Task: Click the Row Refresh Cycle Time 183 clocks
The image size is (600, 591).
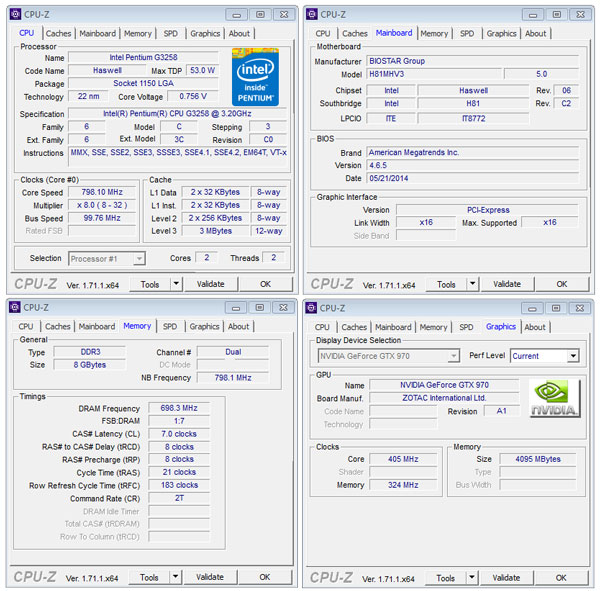Action: [179, 485]
